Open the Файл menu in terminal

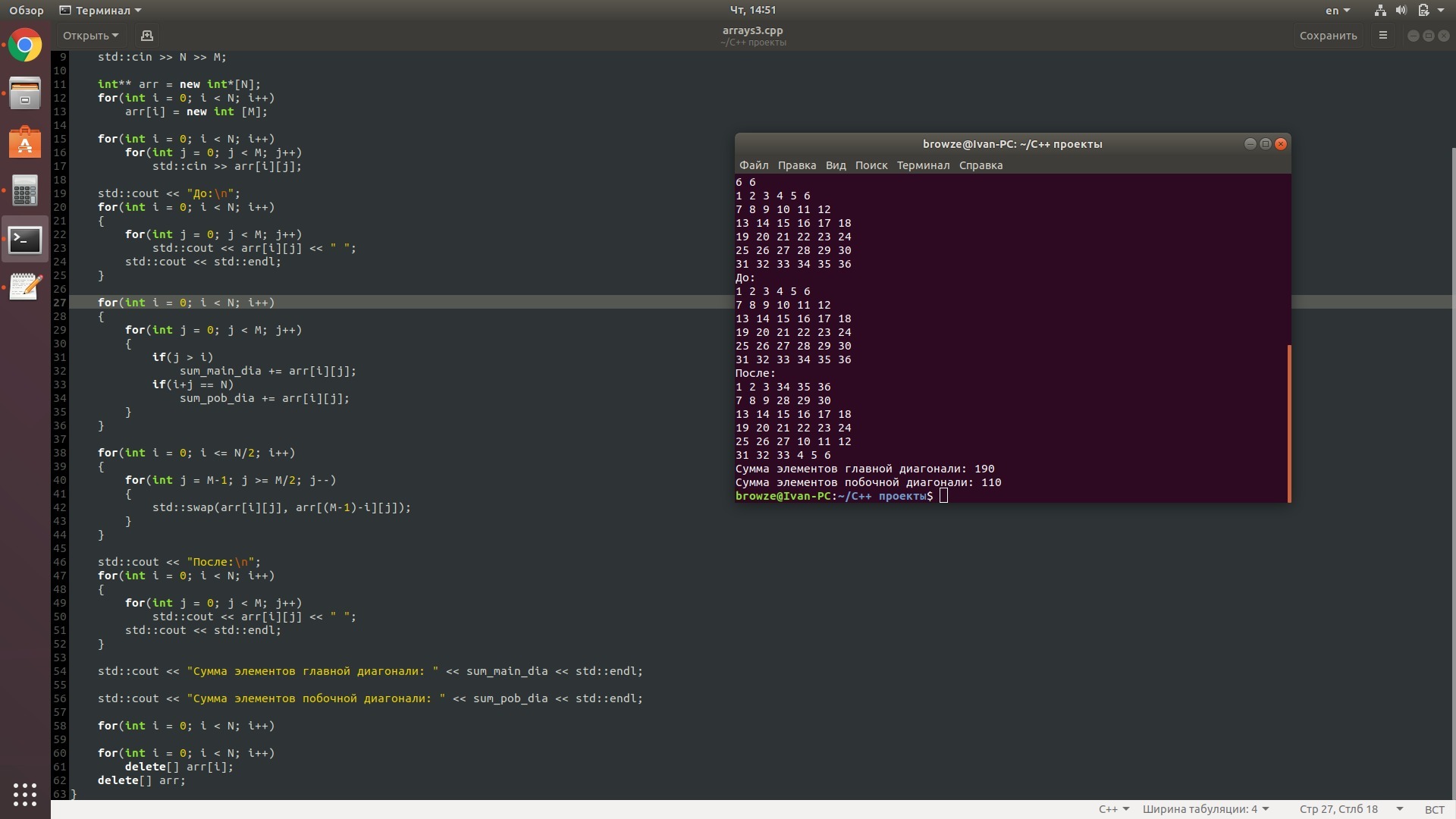point(754,165)
